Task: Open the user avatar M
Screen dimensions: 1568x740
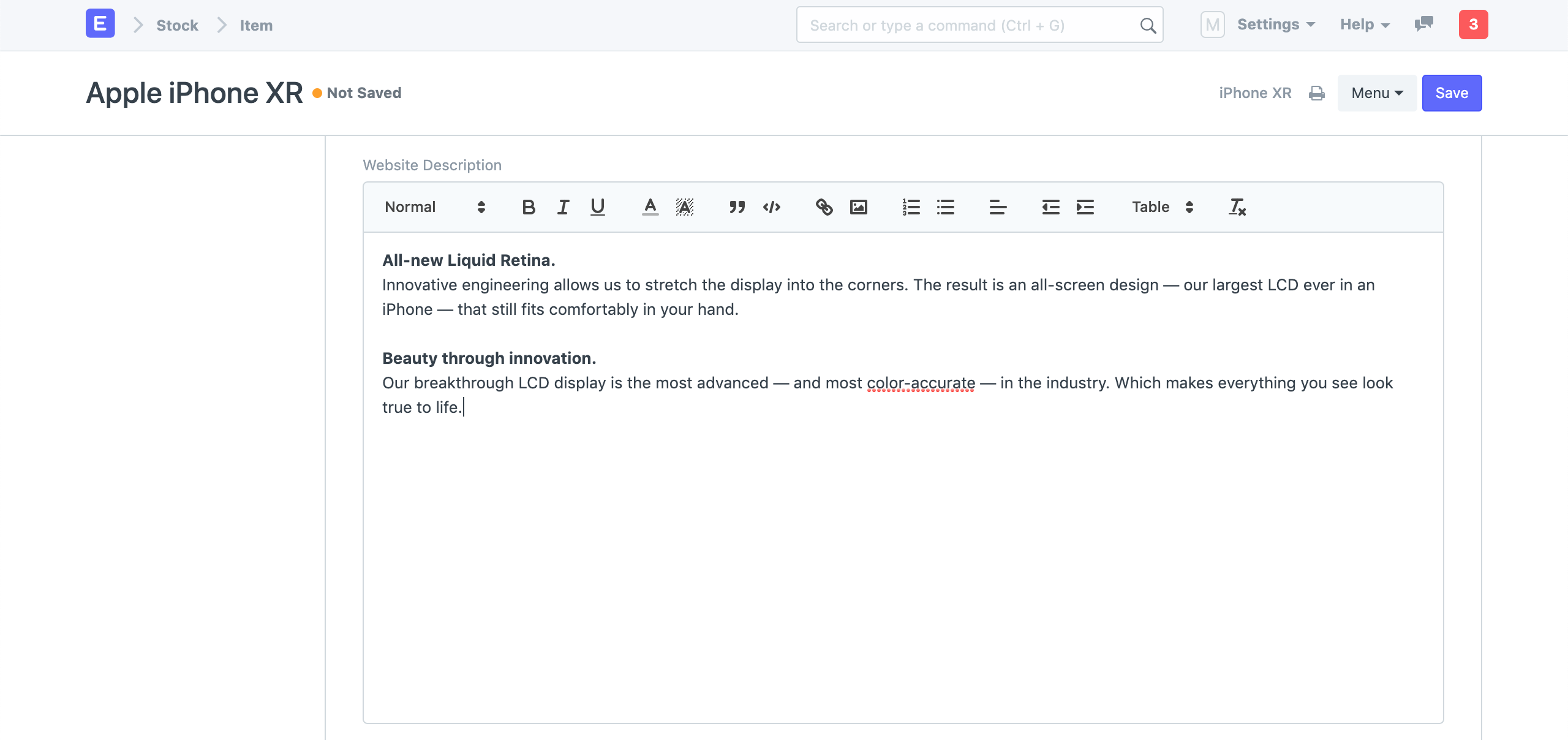Action: (x=1212, y=25)
